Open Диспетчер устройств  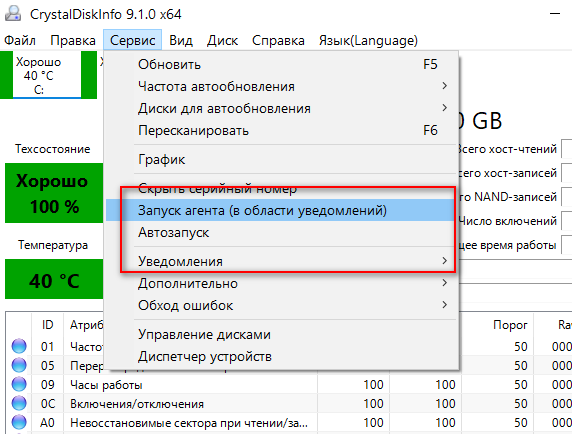click(282, 356)
